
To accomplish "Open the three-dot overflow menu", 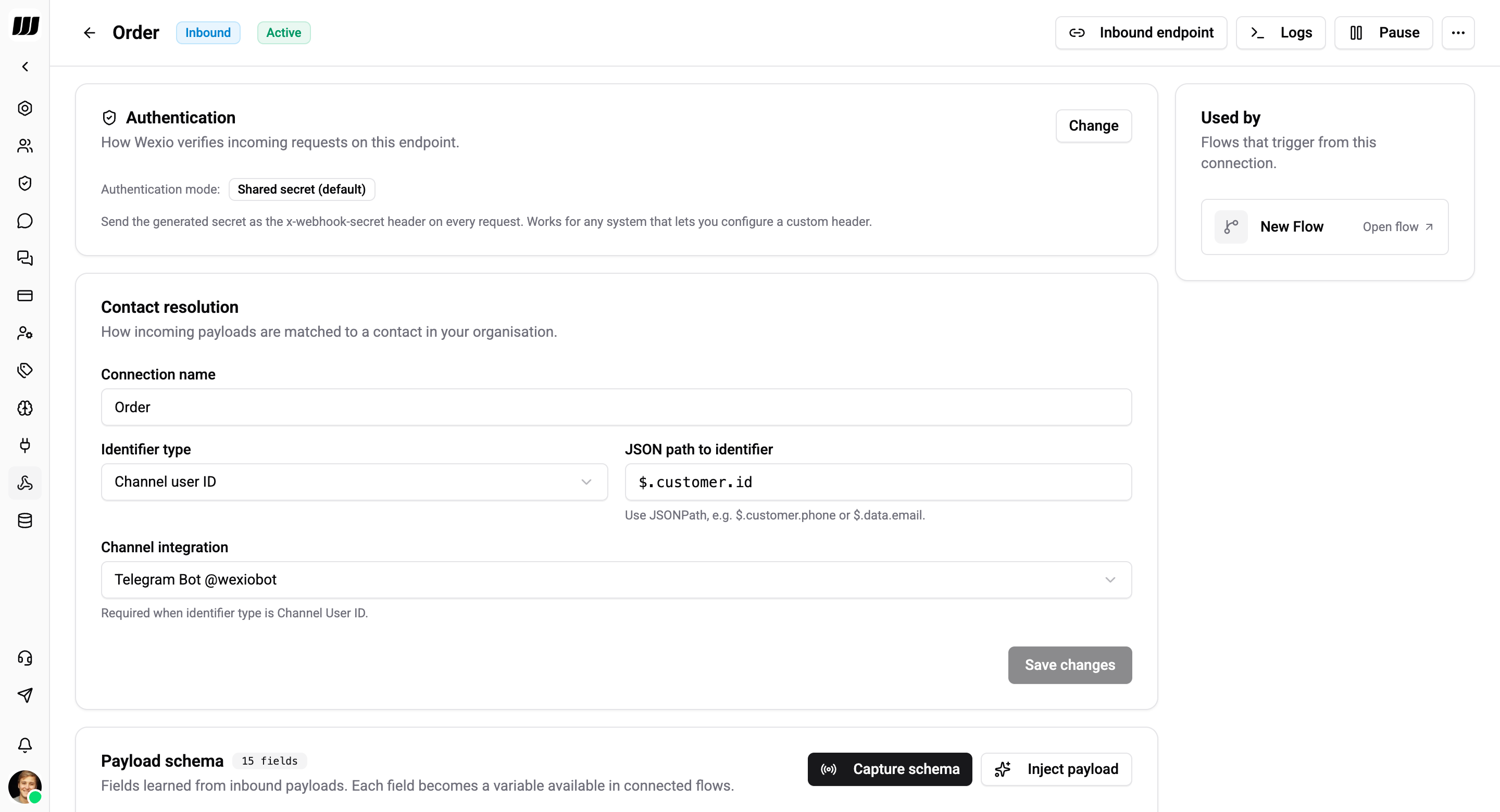I will (x=1458, y=33).
